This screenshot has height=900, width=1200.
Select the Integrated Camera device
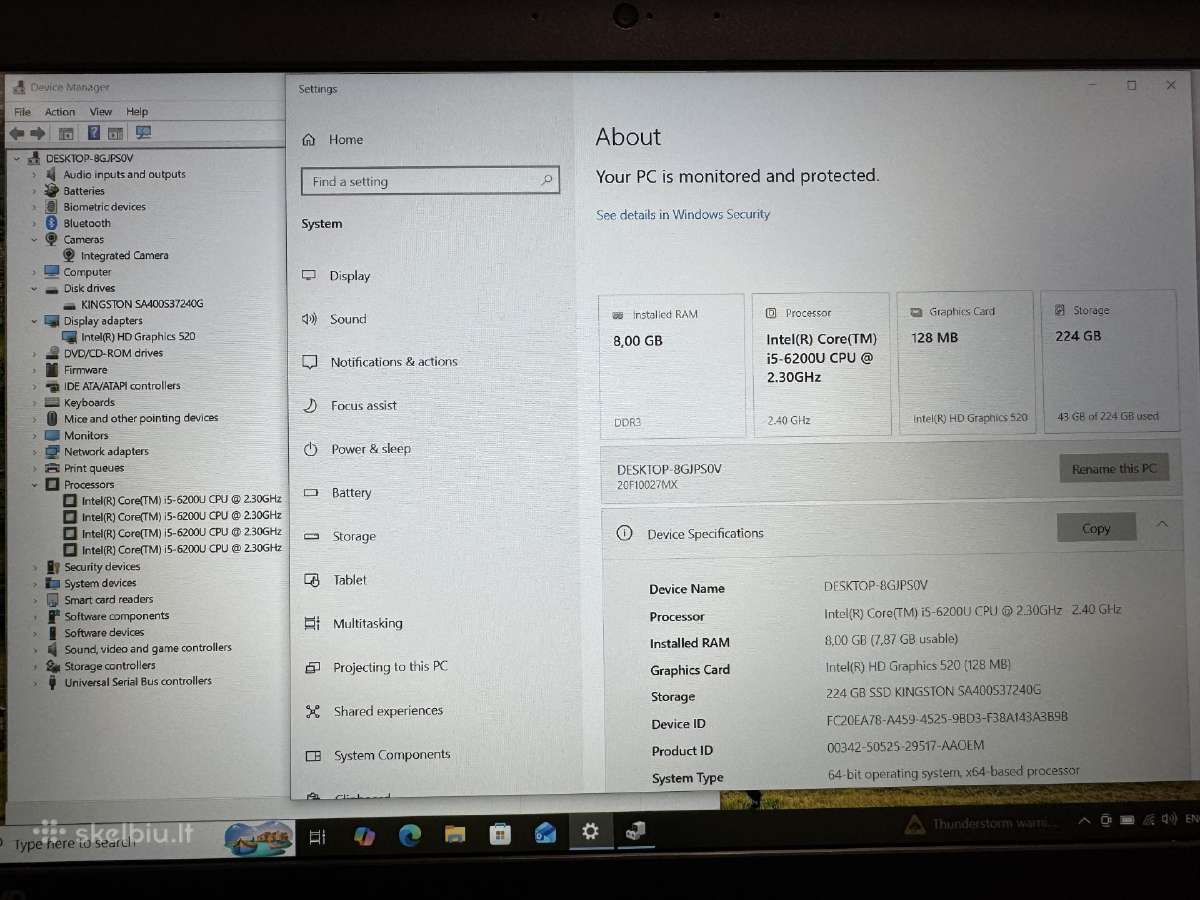point(124,255)
